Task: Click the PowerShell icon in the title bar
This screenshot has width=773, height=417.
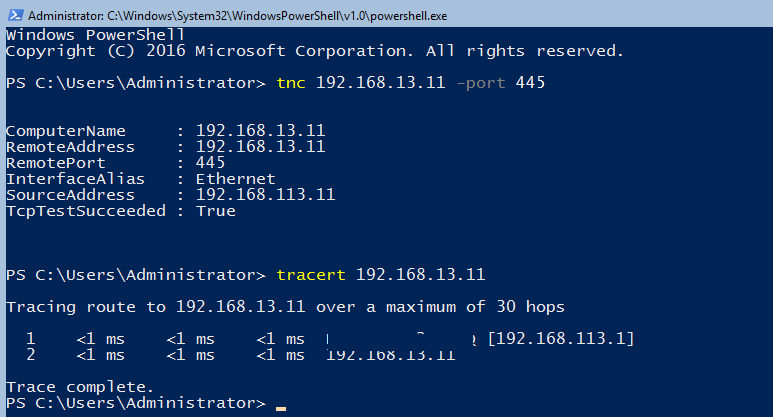Action: pyautogui.click(x=15, y=15)
